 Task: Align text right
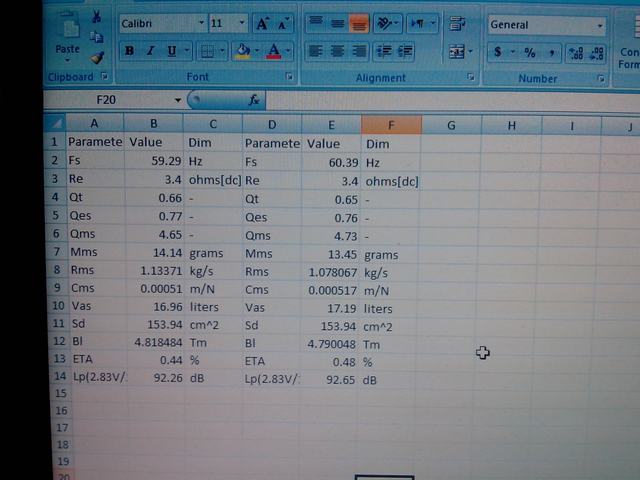[359, 51]
